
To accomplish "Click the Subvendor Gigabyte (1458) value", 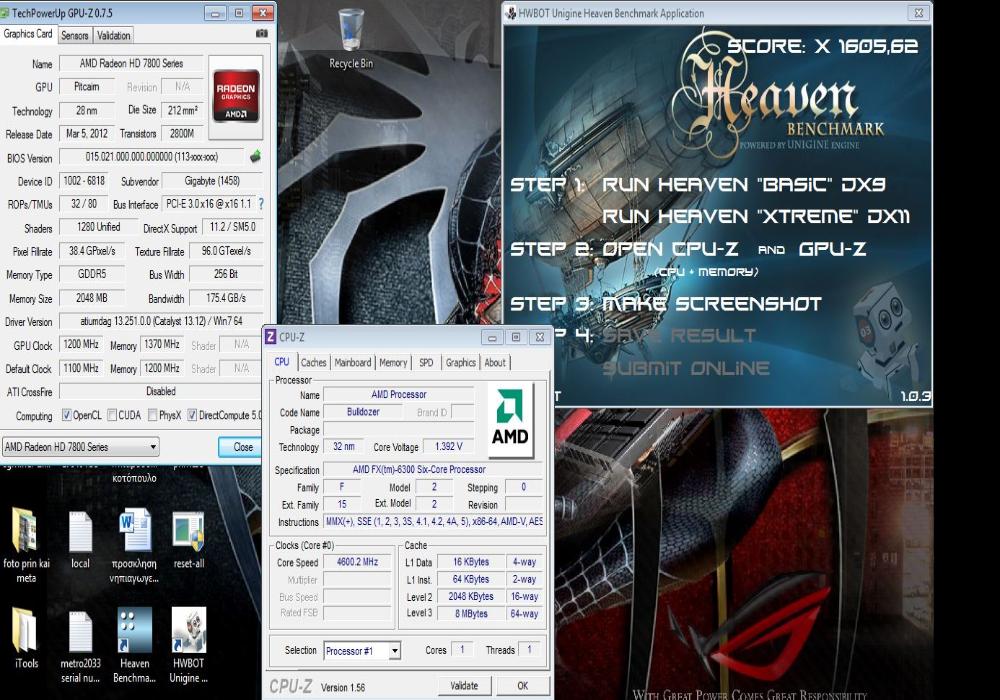I will [212, 181].
